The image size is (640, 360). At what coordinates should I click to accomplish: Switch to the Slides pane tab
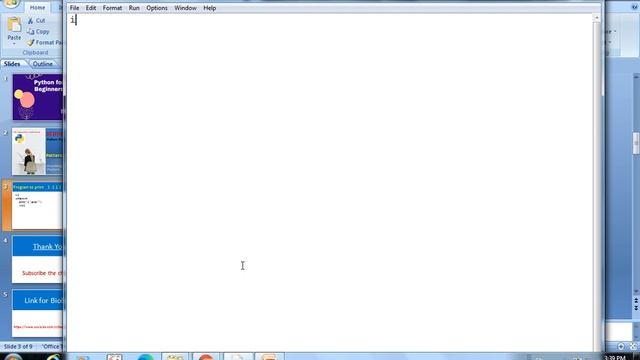[x=12, y=64]
